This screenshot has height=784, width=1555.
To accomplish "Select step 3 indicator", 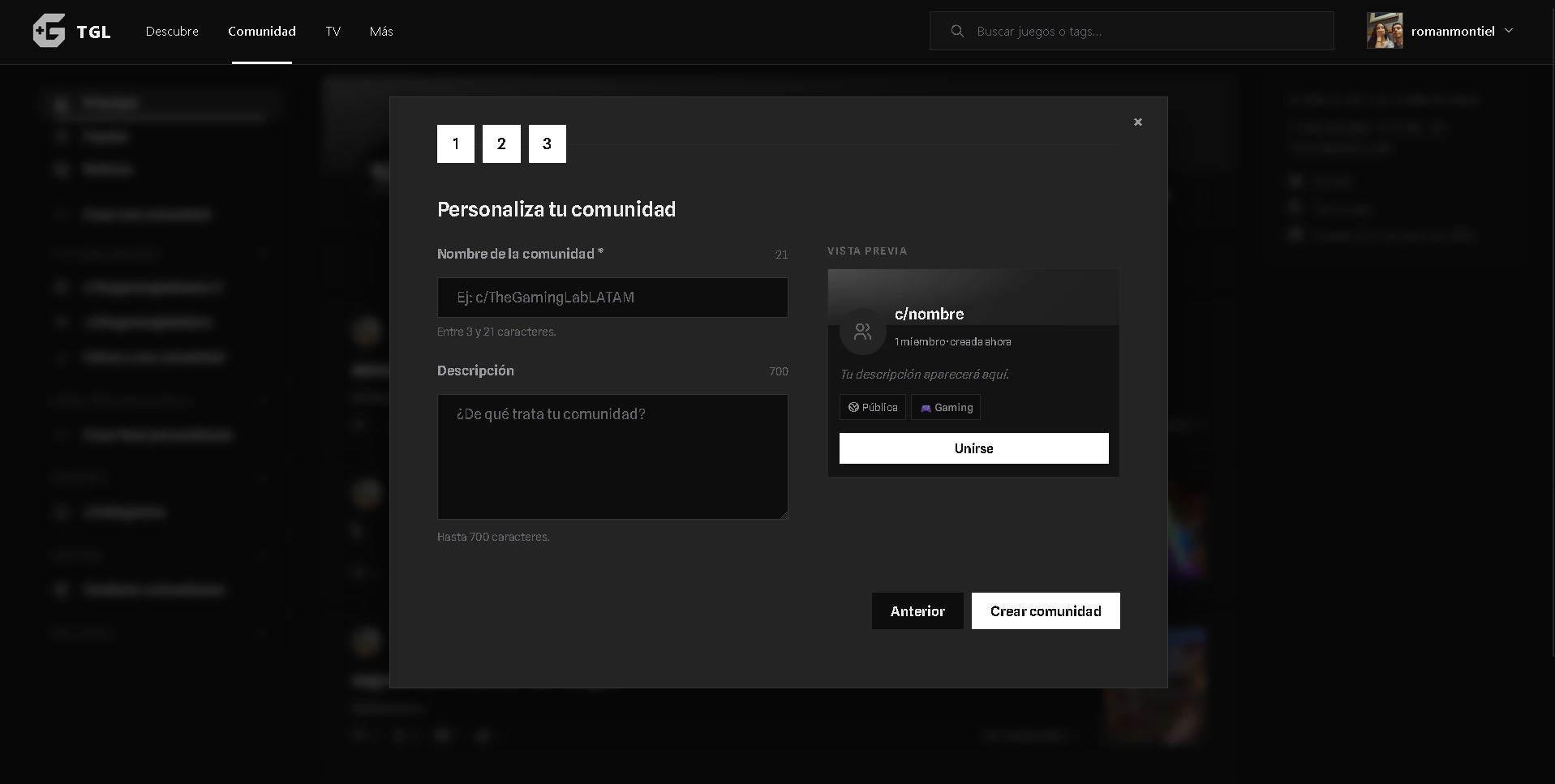I will [548, 144].
